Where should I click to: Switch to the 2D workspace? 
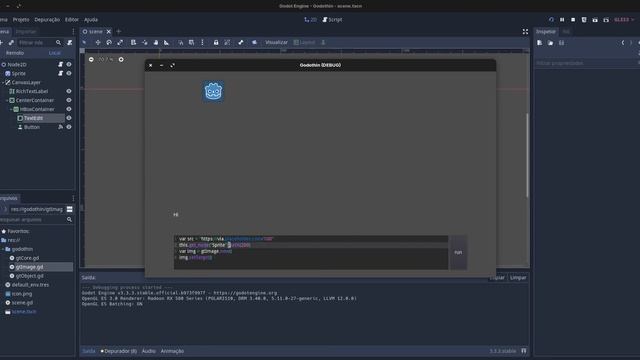tap(310, 20)
